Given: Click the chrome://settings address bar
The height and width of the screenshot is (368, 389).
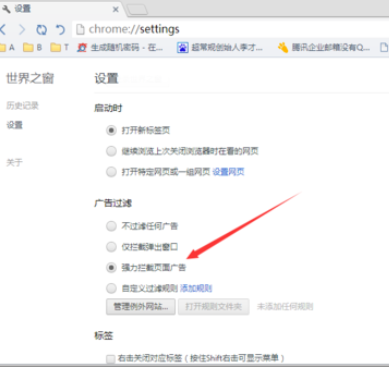Looking at the screenshot, I should click(x=230, y=30).
